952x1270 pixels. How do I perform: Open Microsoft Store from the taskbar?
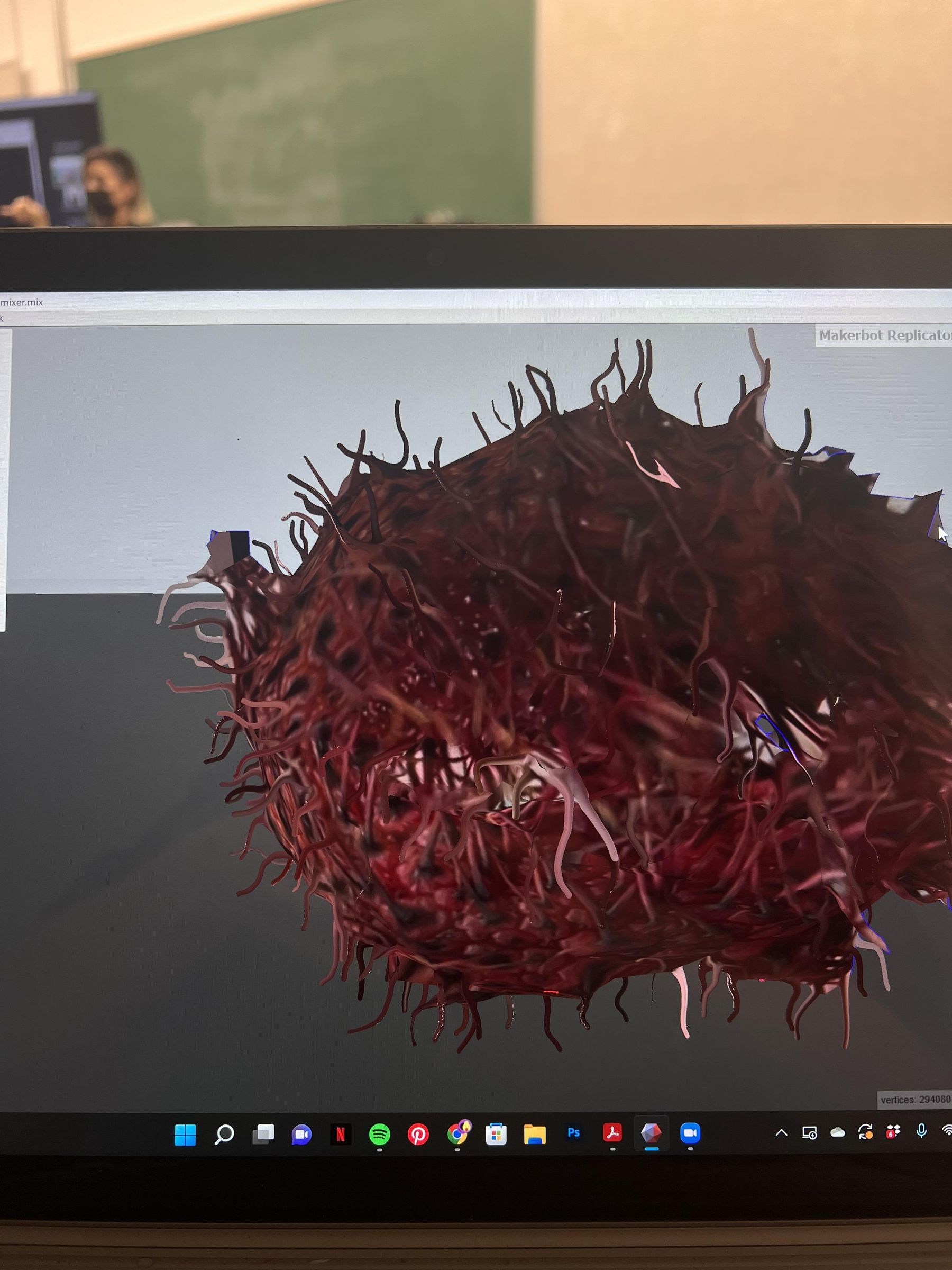point(496,1132)
